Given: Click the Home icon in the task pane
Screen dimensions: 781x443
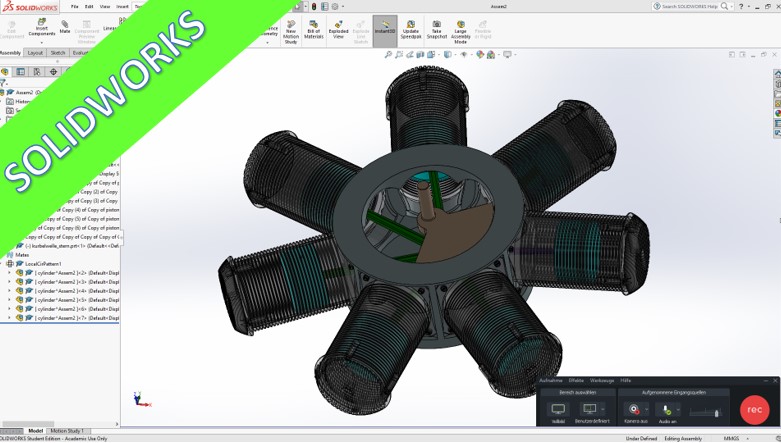Looking at the screenshot, I should (x=777, y=74).
